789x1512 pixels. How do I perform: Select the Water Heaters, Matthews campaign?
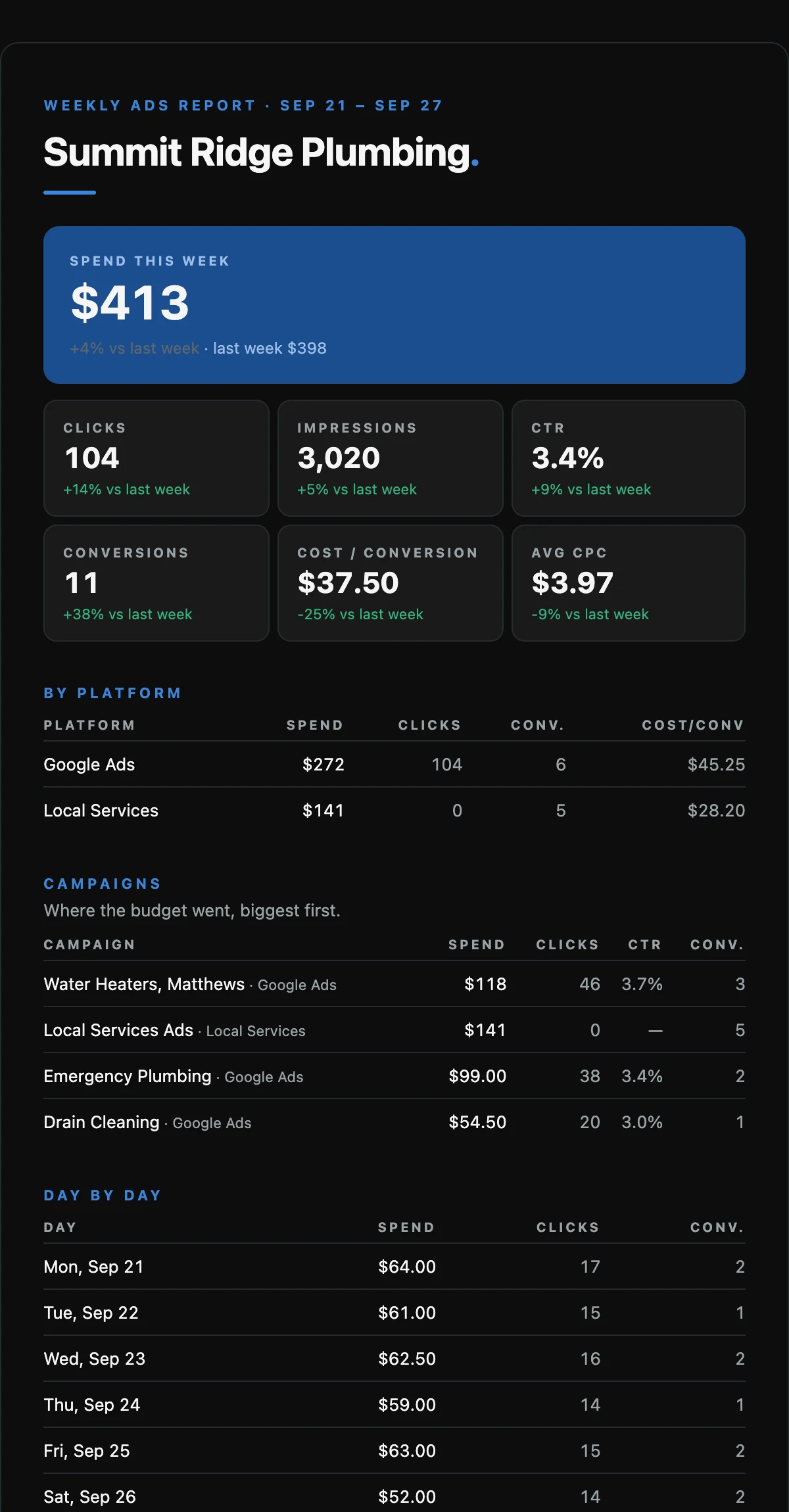click(x=144, y=984)
